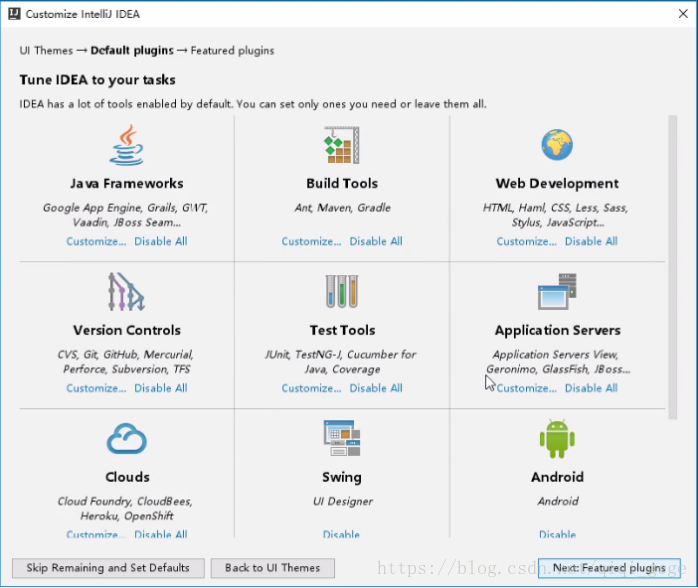Screen dimensions: 698x588
Task: Open Customize for Web Development
Action: pyautogui.click(x=527, y=241)
